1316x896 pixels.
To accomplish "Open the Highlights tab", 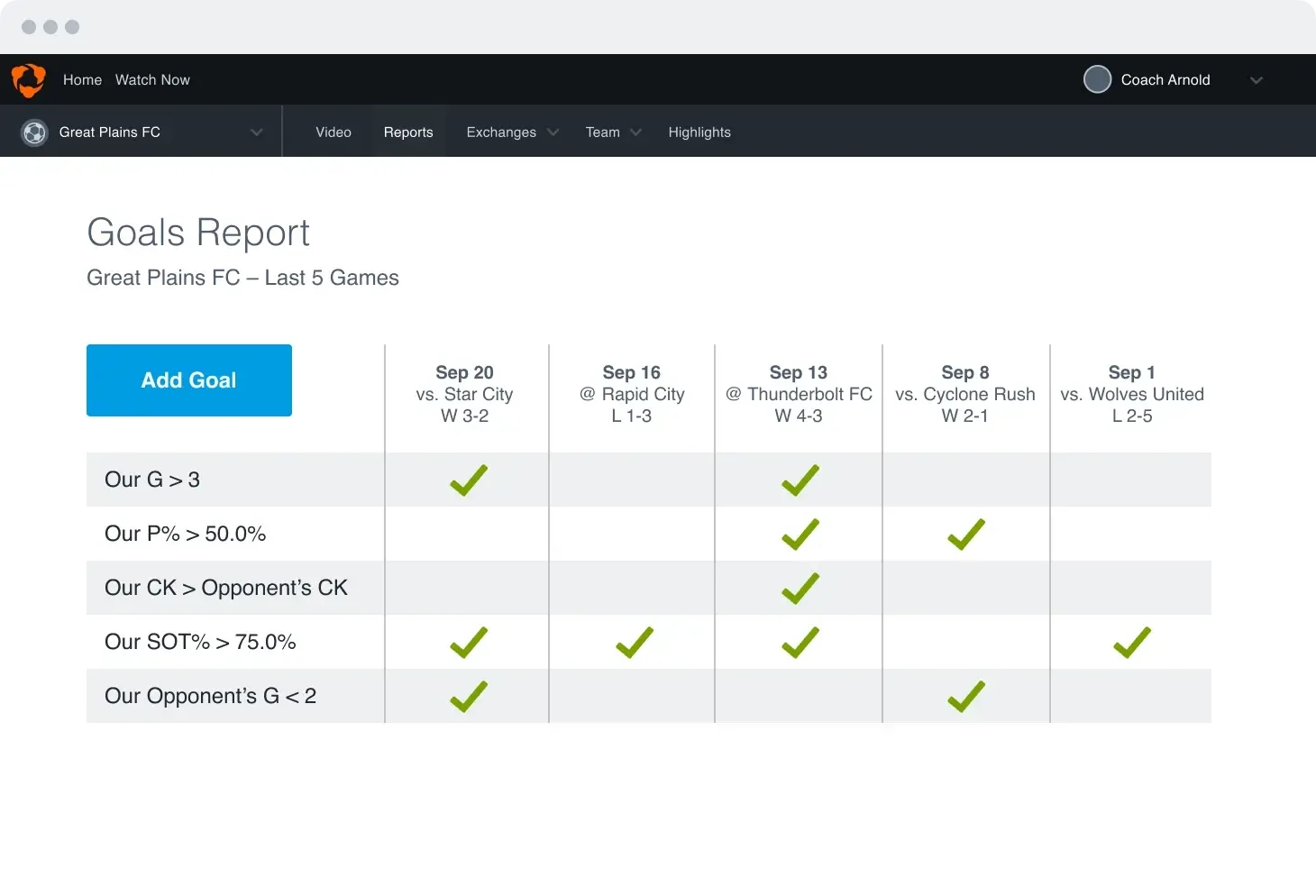I will (699, 133).
